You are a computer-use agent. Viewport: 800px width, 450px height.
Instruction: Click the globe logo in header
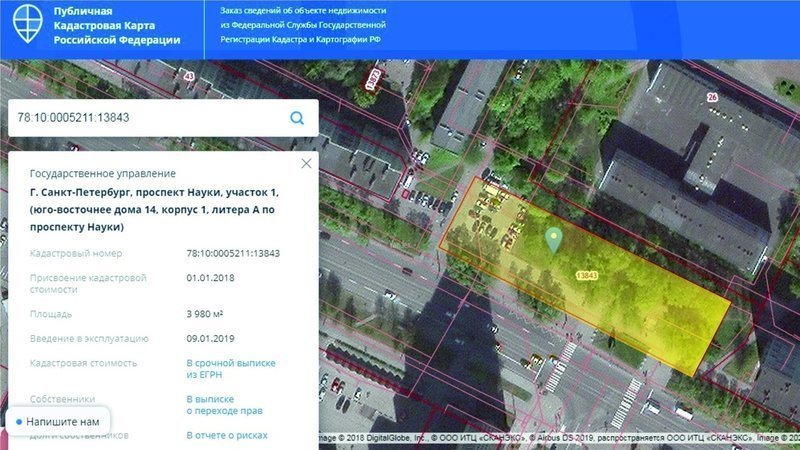[x=22, y=27]
